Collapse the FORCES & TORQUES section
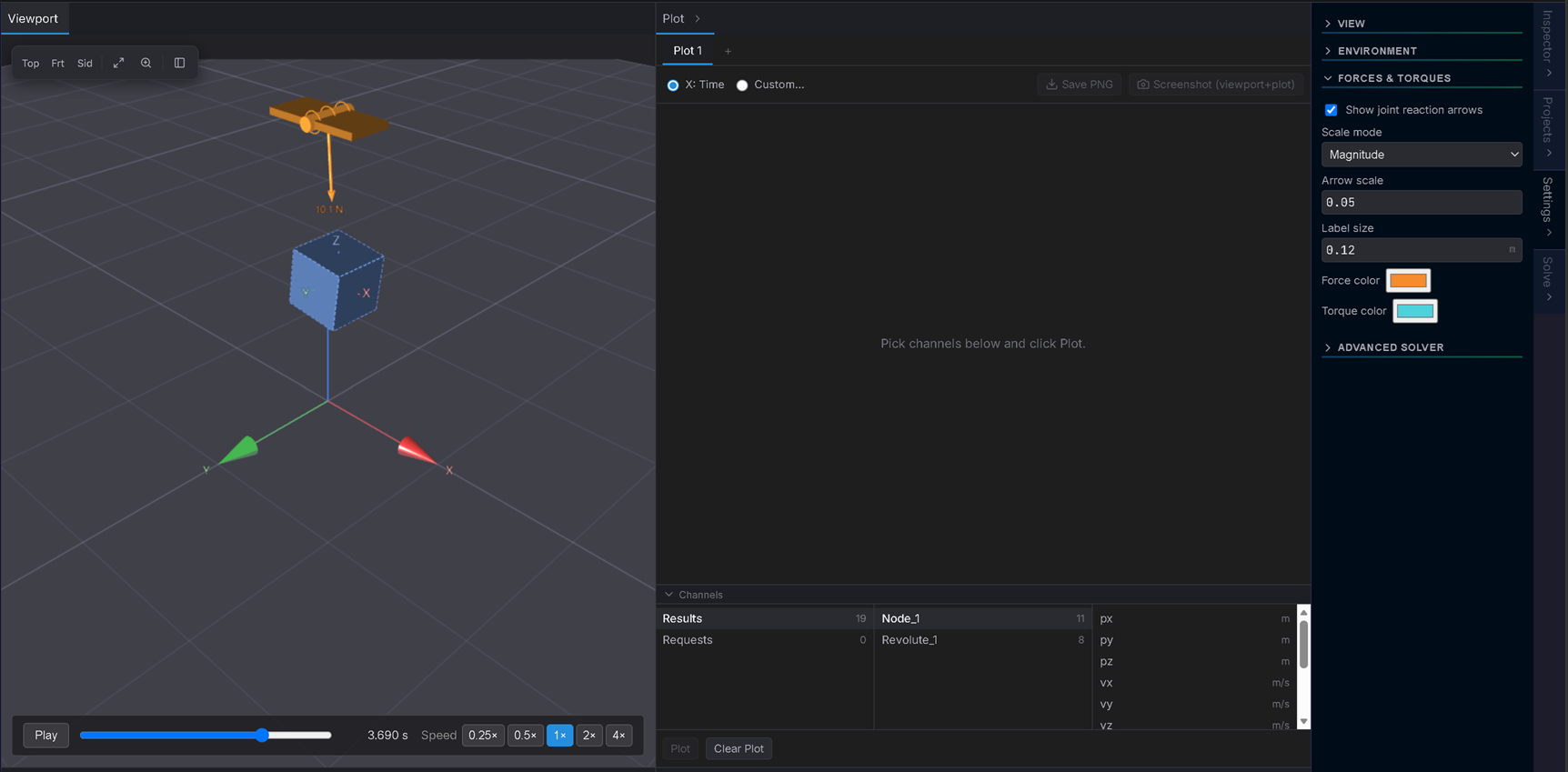 pos(1422,78)
